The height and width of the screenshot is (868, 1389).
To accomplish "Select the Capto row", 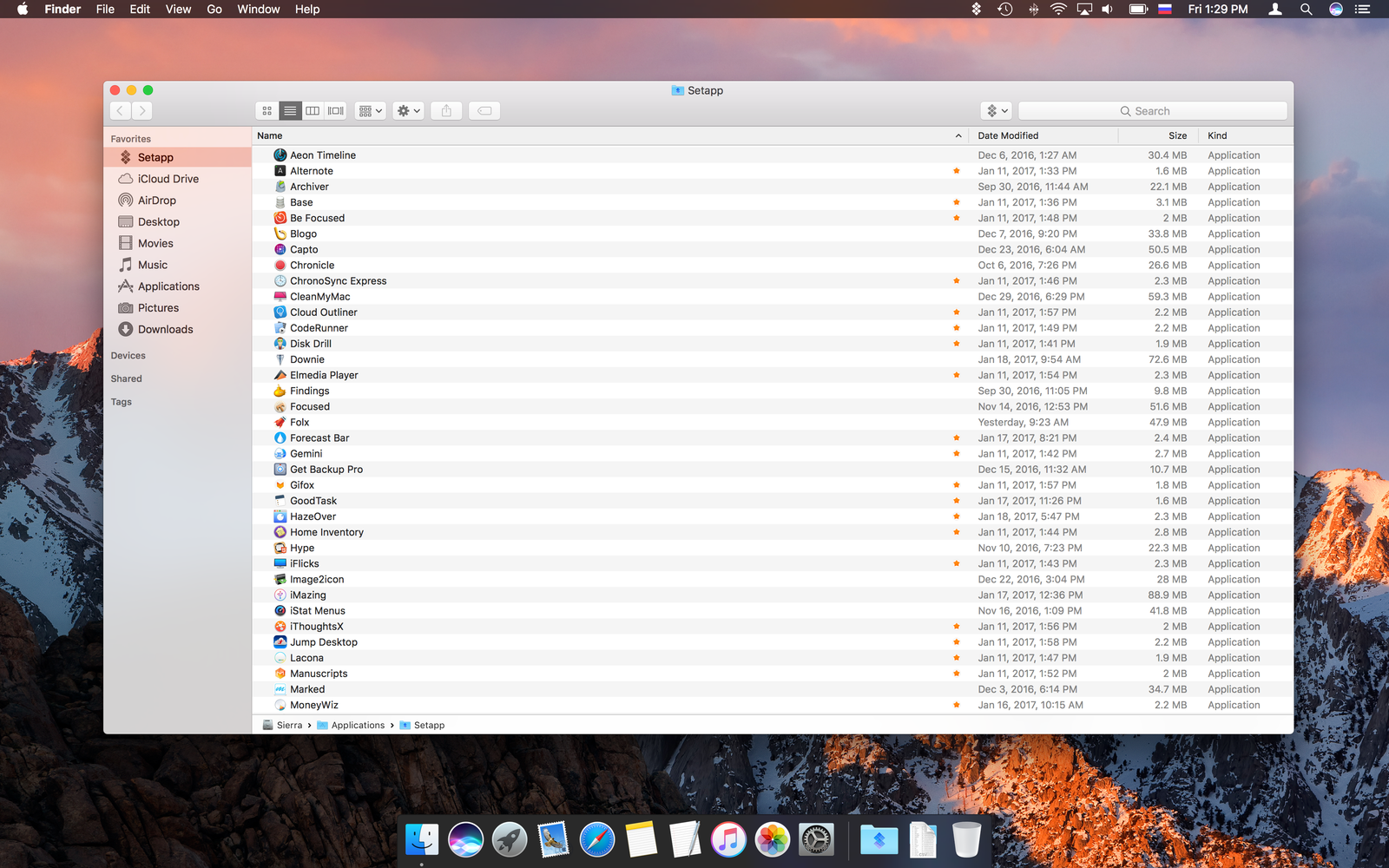I will click(773, 250).
